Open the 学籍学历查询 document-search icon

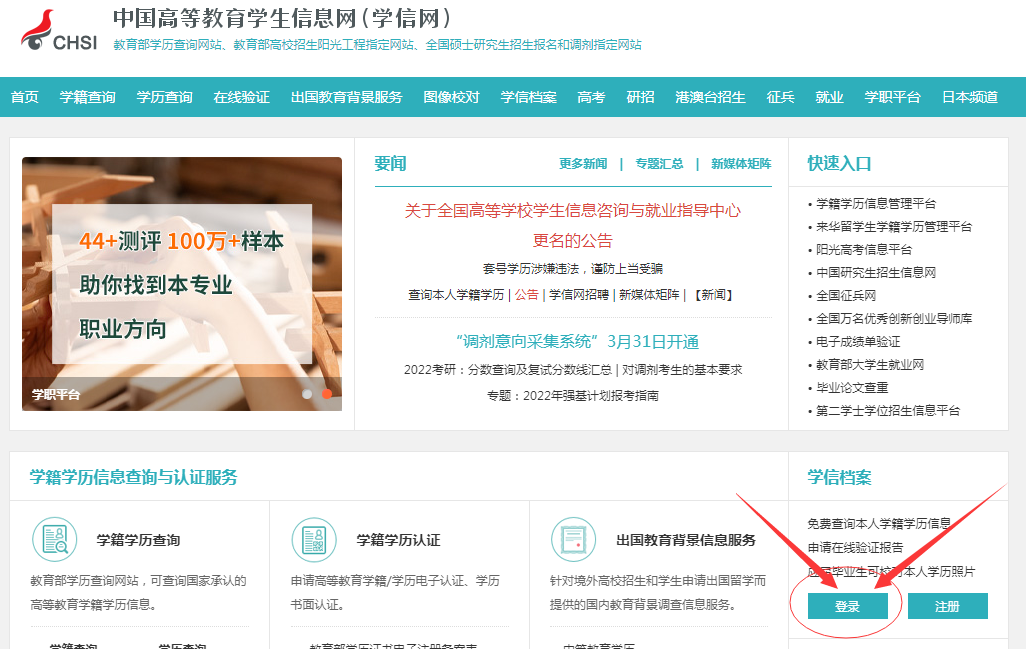point(55,540)
